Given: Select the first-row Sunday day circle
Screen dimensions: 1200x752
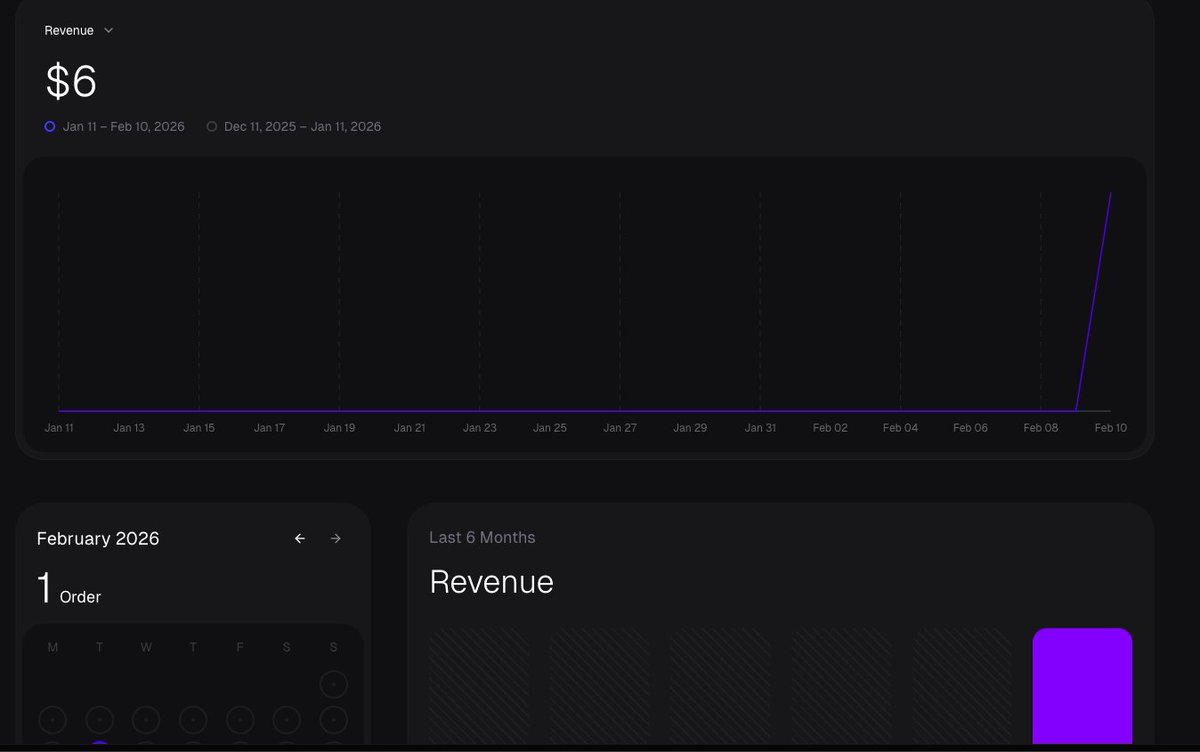Looking at the screenshot, I should (333, 685).
